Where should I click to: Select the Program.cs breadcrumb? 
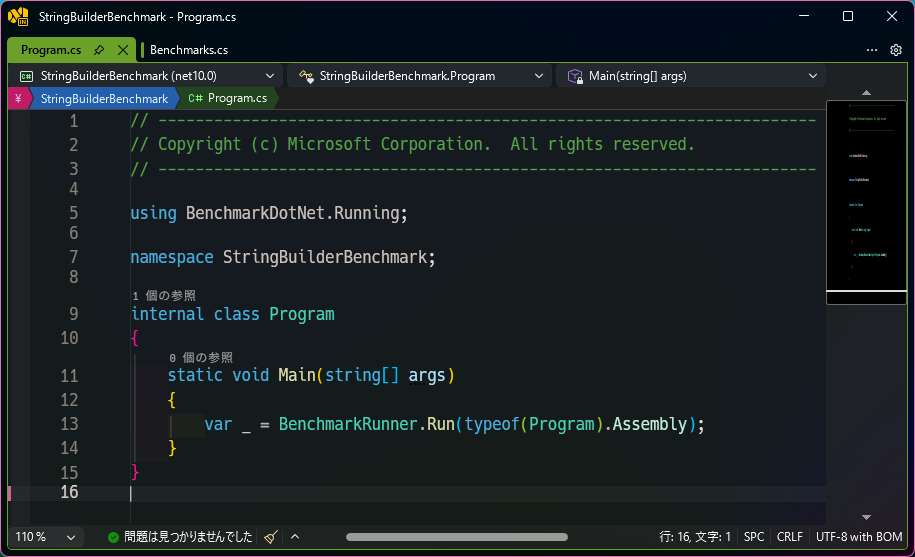click(x=238, y=98)
